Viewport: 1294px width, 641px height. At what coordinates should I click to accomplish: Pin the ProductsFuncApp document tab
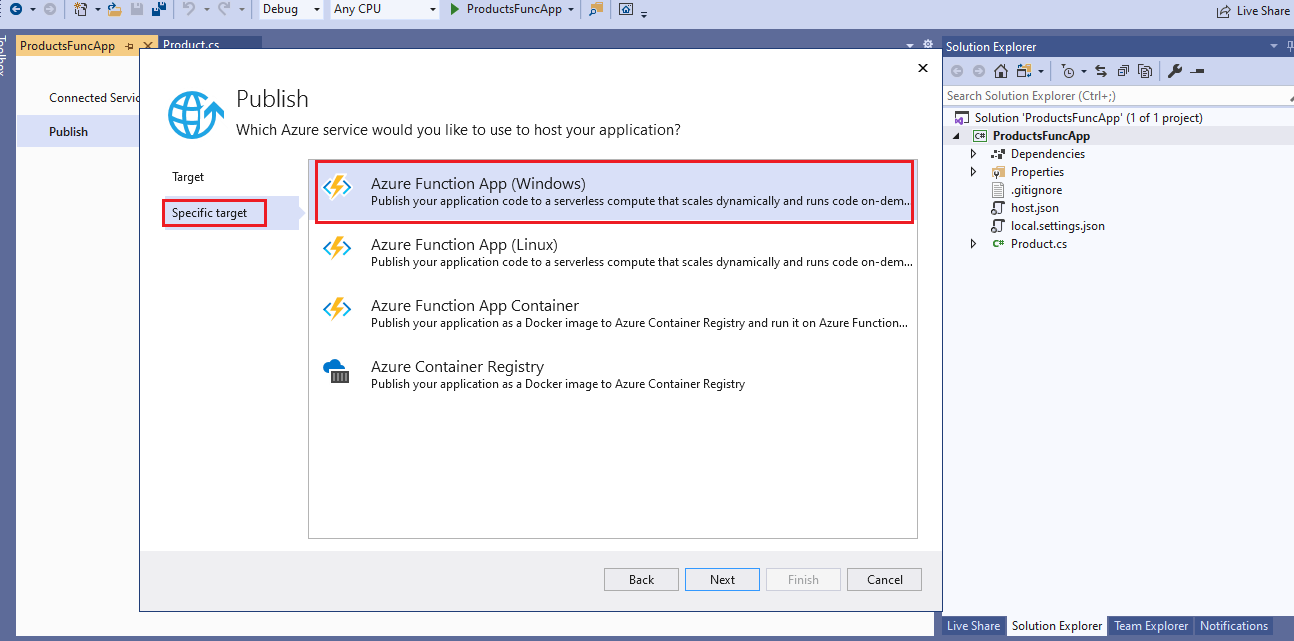[x=129, y=46]
